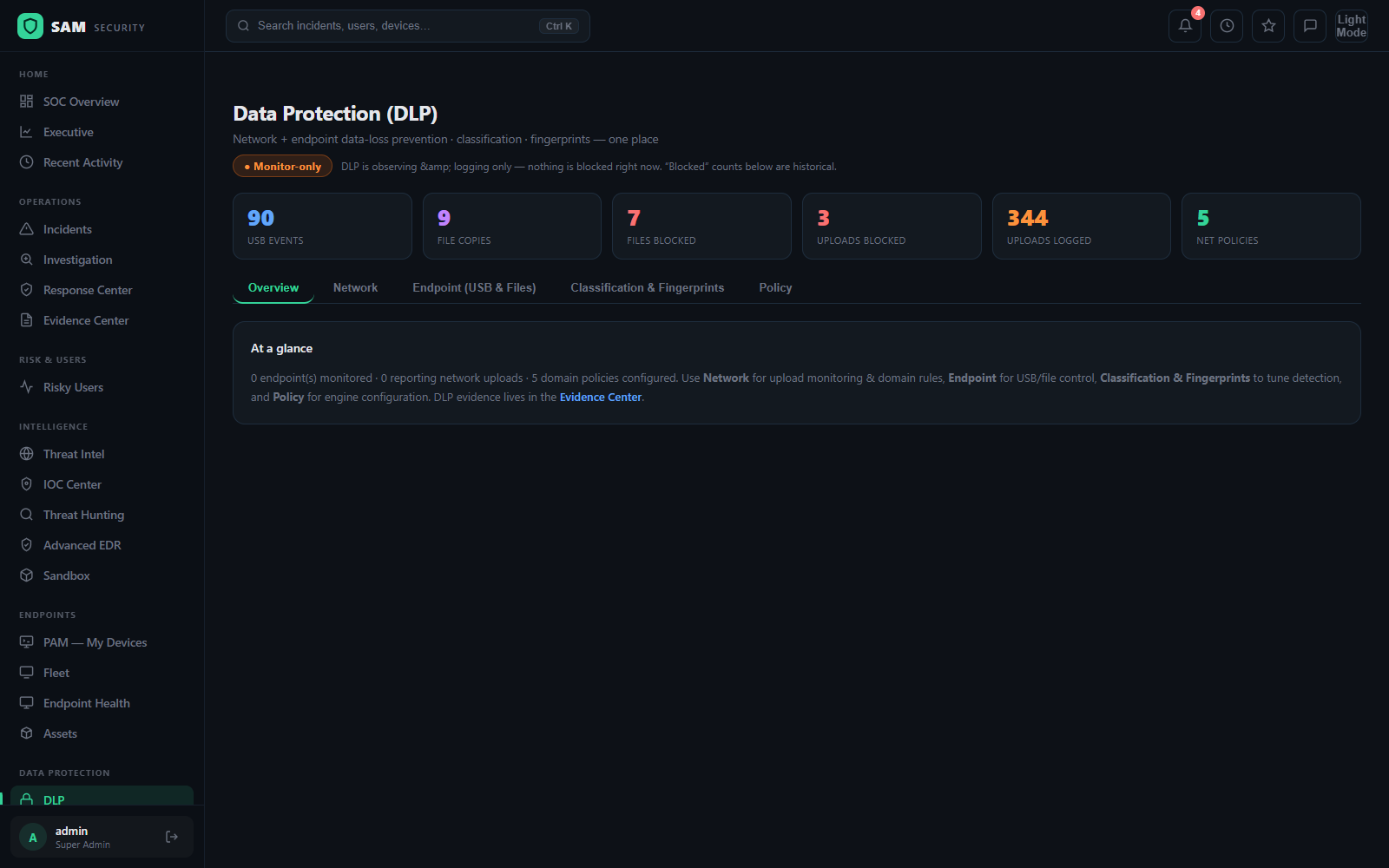The height and width of the screenshot is (868, 1389).
Task: Open the USB Events stat card
Action: tap(322, 227)
